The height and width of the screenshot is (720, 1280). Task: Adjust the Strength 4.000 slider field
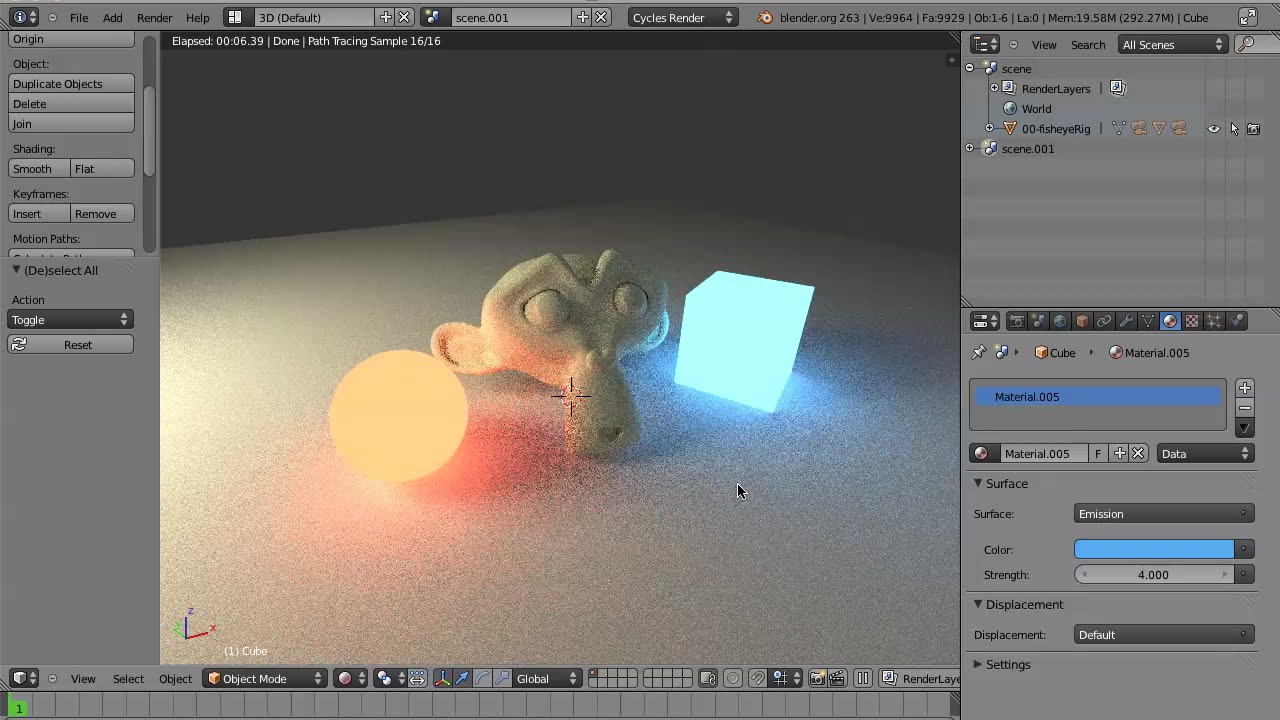[1154, 575]
